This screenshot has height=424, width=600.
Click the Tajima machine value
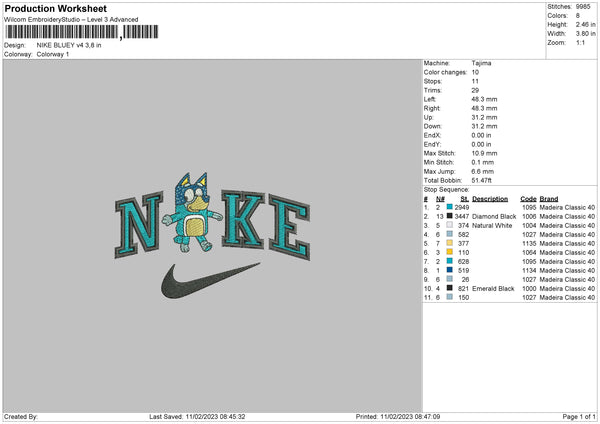[x=481, y=62]
